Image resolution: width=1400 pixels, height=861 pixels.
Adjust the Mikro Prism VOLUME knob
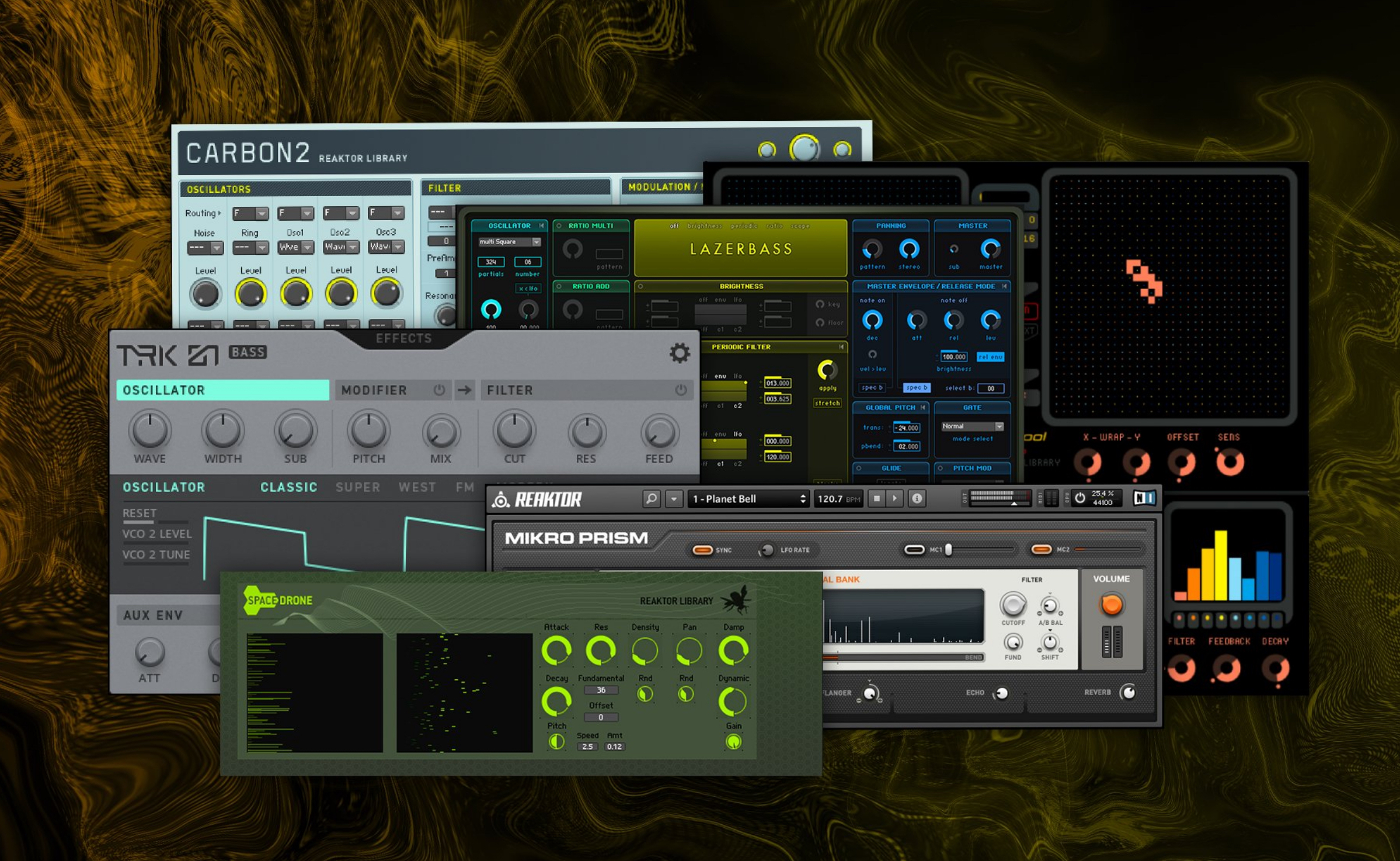pos(1111,605)
